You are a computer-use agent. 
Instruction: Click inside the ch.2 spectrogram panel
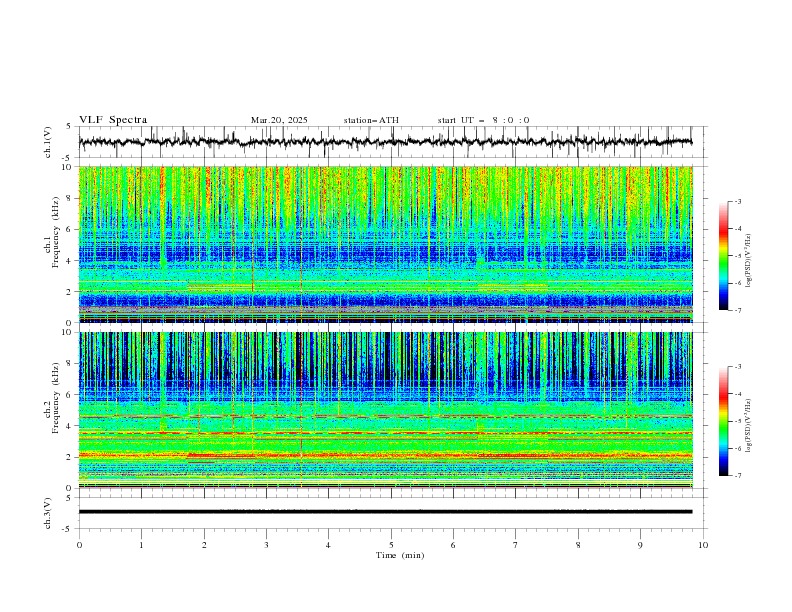(385, 410)
